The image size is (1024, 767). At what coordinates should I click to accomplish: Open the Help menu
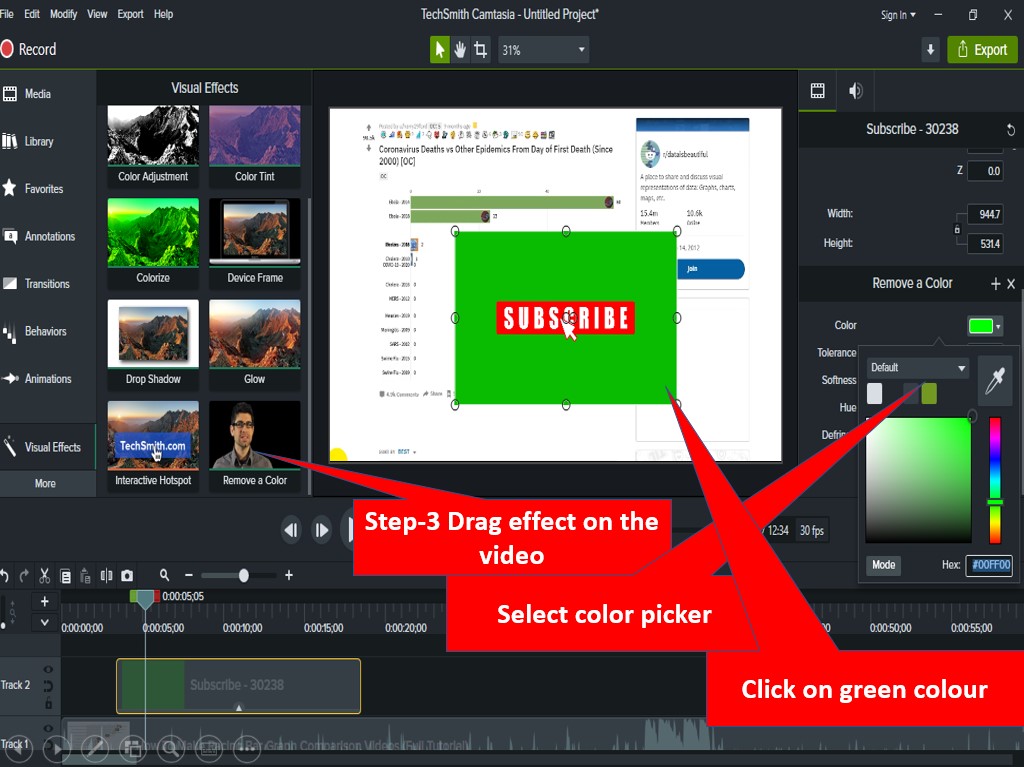163,14
